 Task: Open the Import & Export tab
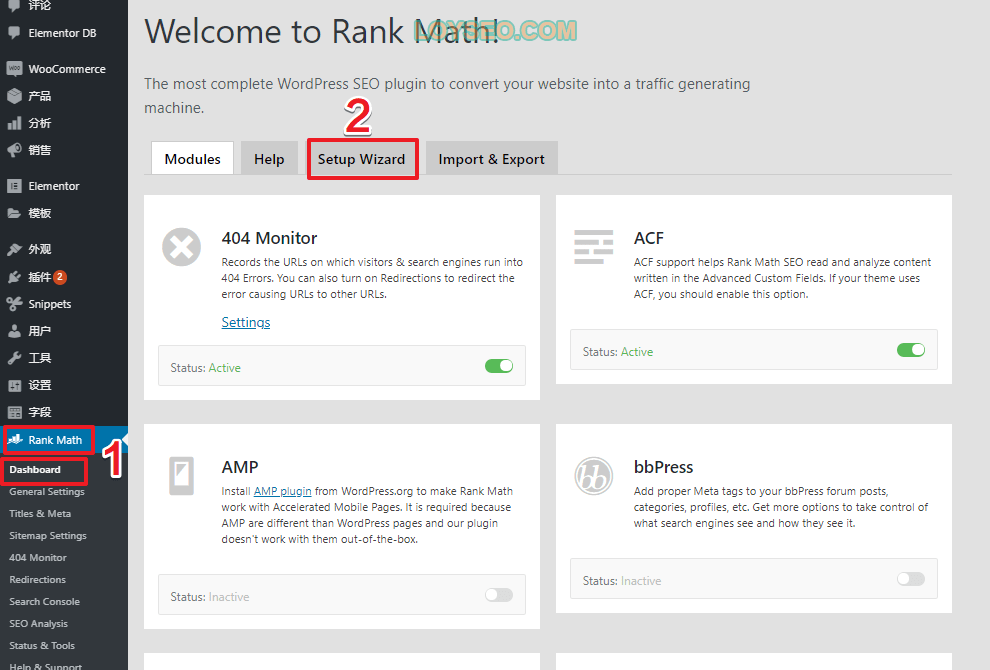[491, 159]
